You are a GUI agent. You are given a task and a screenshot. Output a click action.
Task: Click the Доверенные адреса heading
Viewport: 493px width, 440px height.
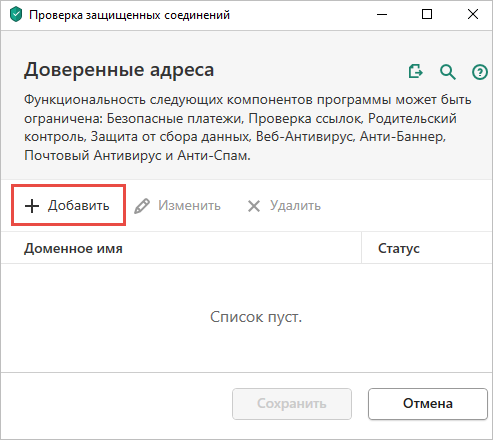(x=119, y=70)
